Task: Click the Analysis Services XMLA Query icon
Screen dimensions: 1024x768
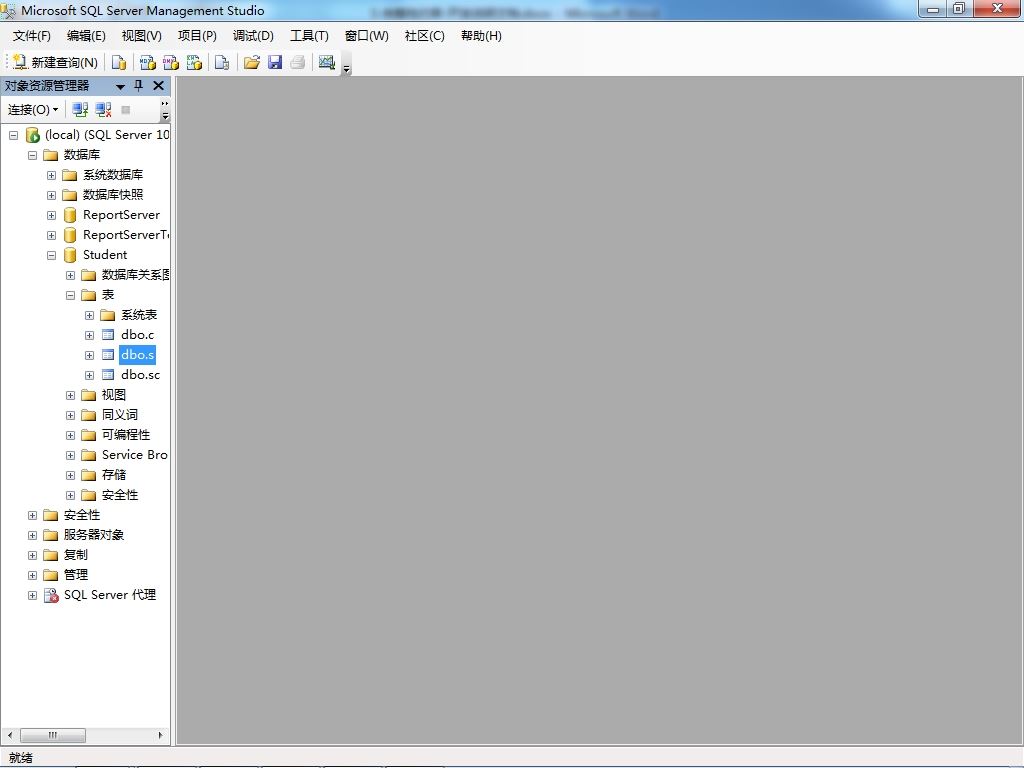Action: point(194,62)
